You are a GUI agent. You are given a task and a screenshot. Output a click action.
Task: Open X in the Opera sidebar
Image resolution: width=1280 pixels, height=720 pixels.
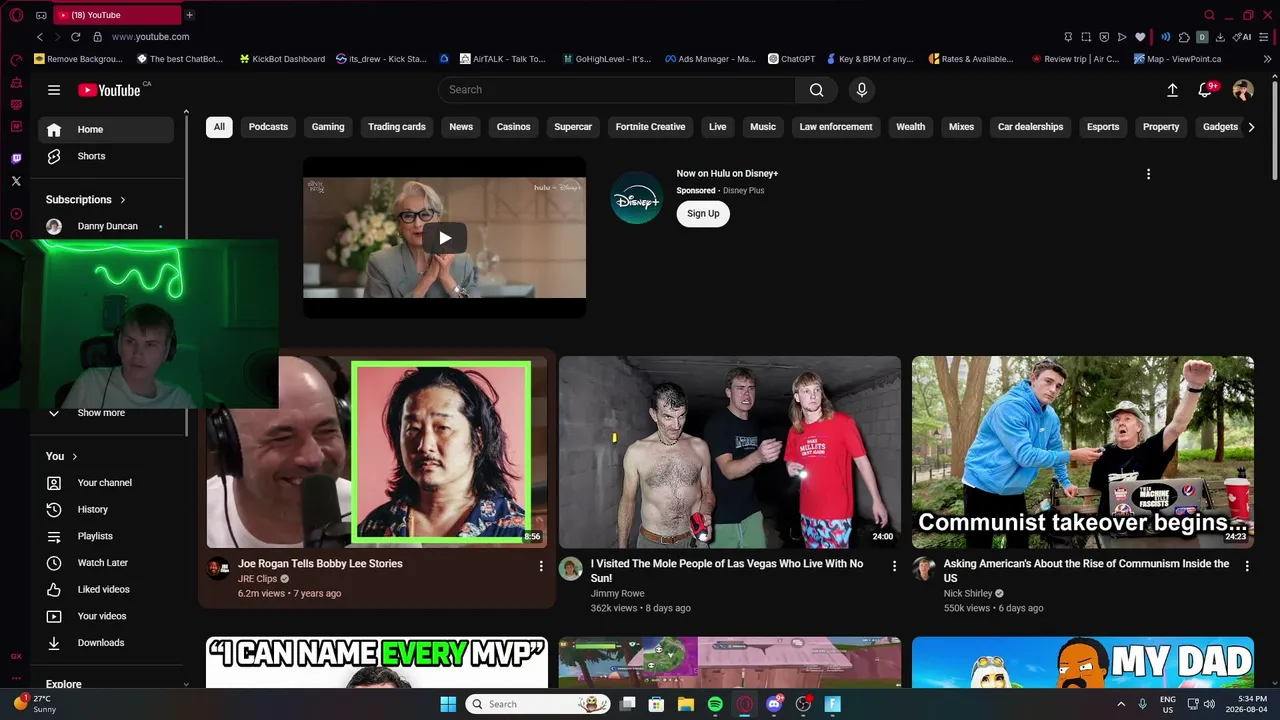click(x=16, y=181)
